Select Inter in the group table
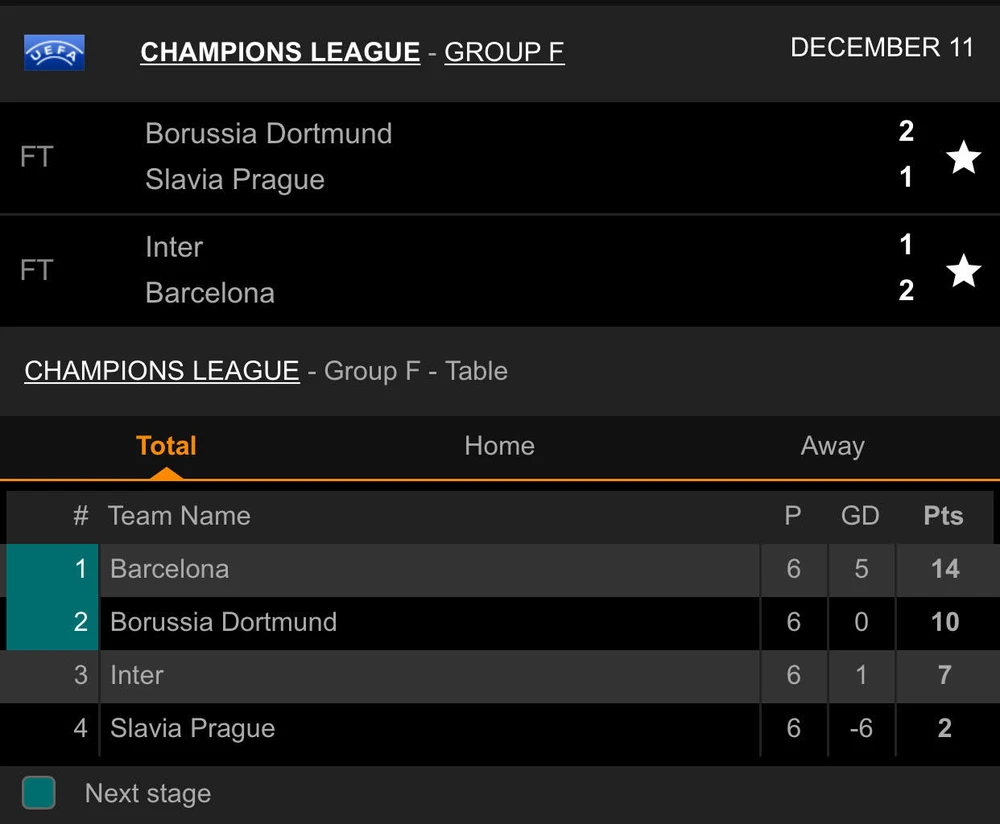 tap(137, 675)
